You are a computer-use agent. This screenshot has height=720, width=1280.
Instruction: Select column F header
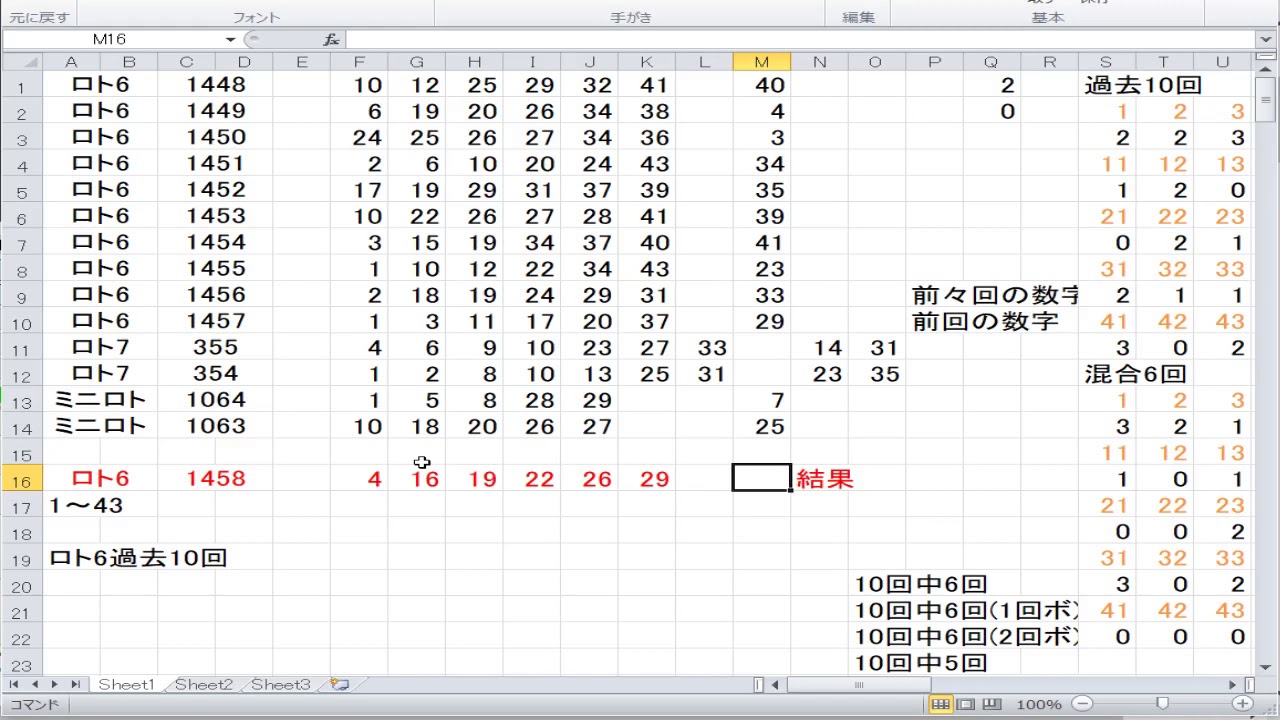pyautogui.click(x=359, y=62)
